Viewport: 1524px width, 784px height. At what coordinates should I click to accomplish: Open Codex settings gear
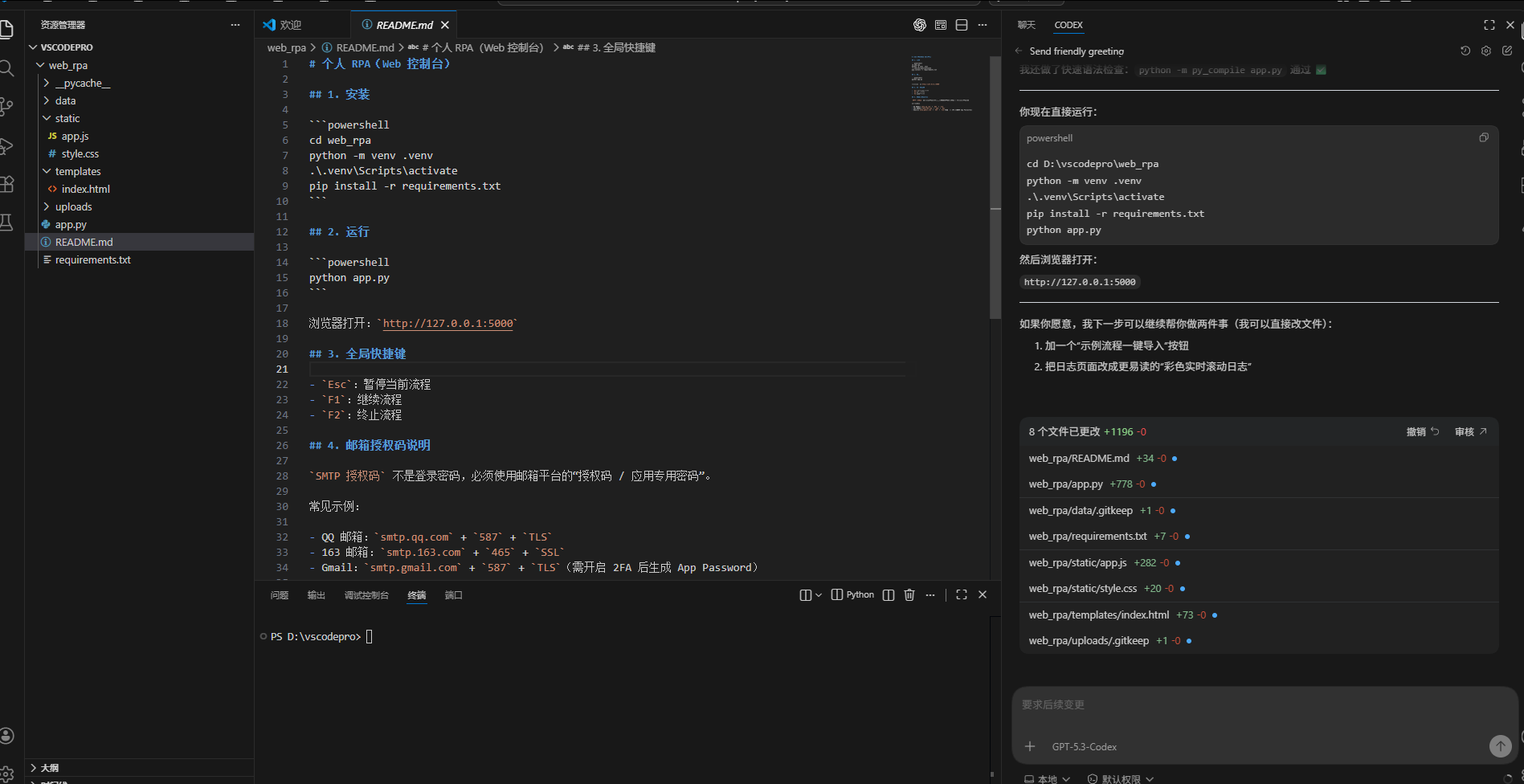(x=1486, y=51)
